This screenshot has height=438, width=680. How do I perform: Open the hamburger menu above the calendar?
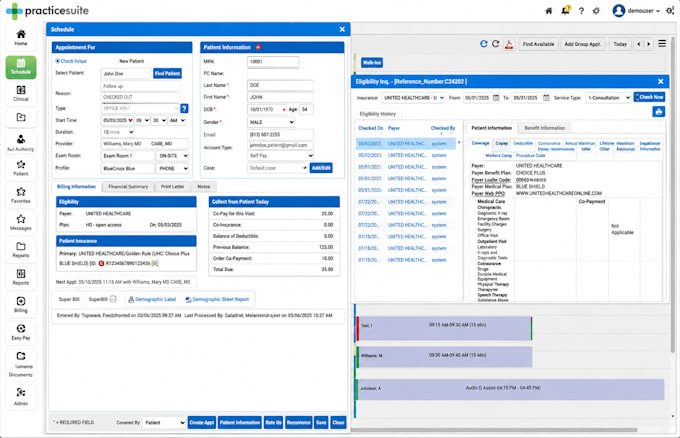pyautogui.click(x=662, y=44)
